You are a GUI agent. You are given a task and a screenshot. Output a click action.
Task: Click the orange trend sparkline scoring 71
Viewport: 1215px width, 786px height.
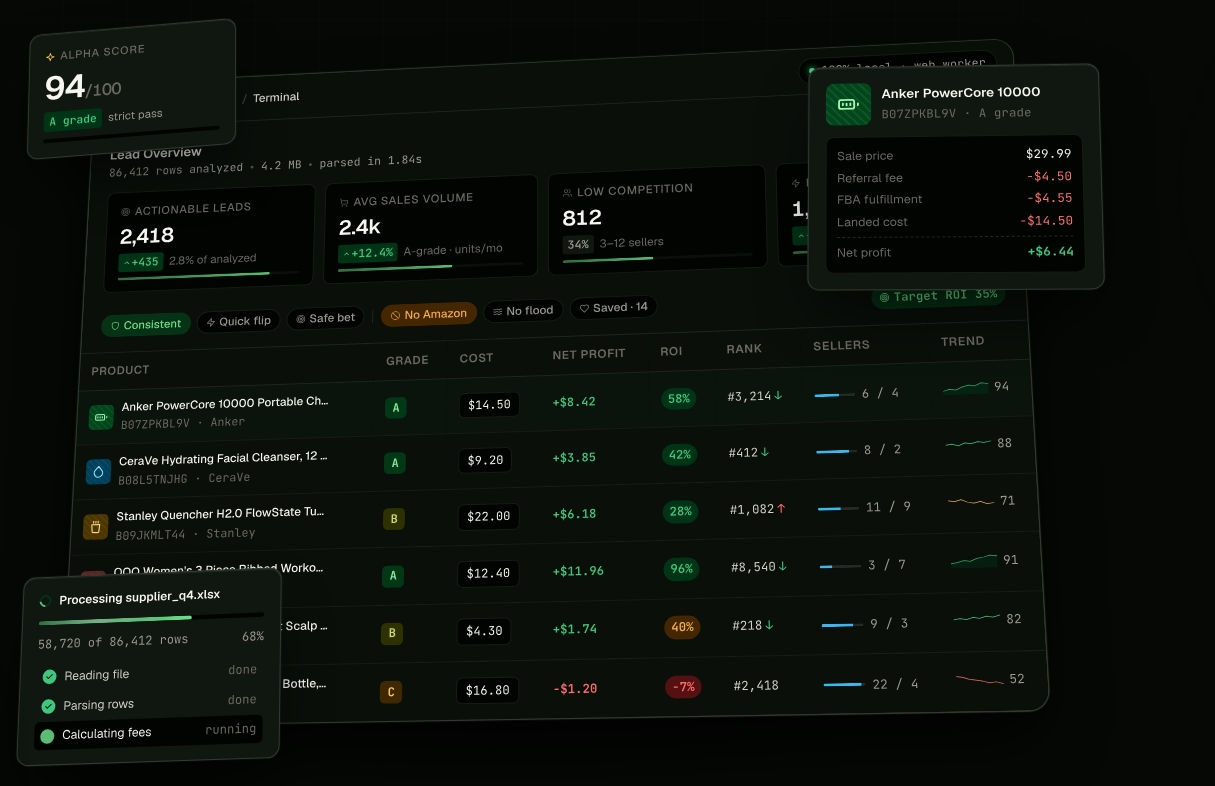[x=970, y=500]
